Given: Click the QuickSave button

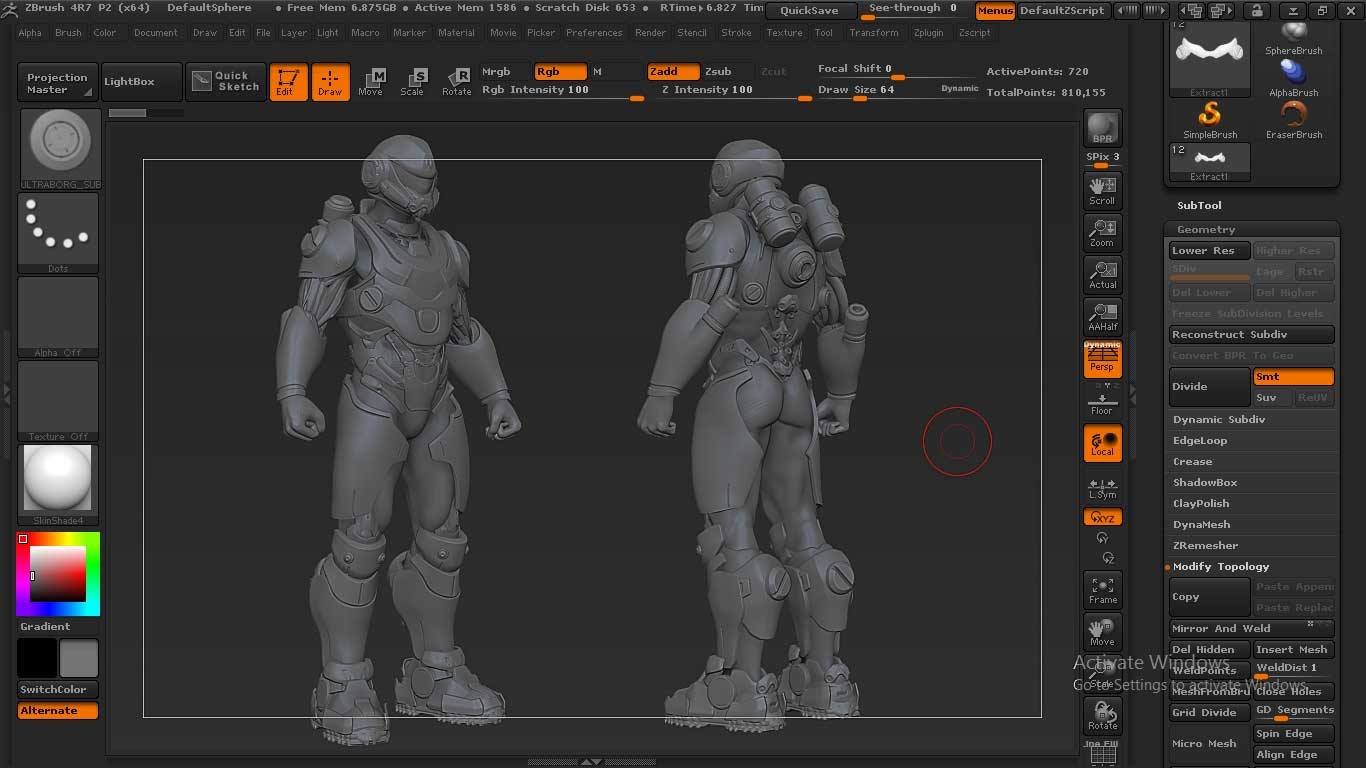Looking at the screenshot, I should point(810,11).
